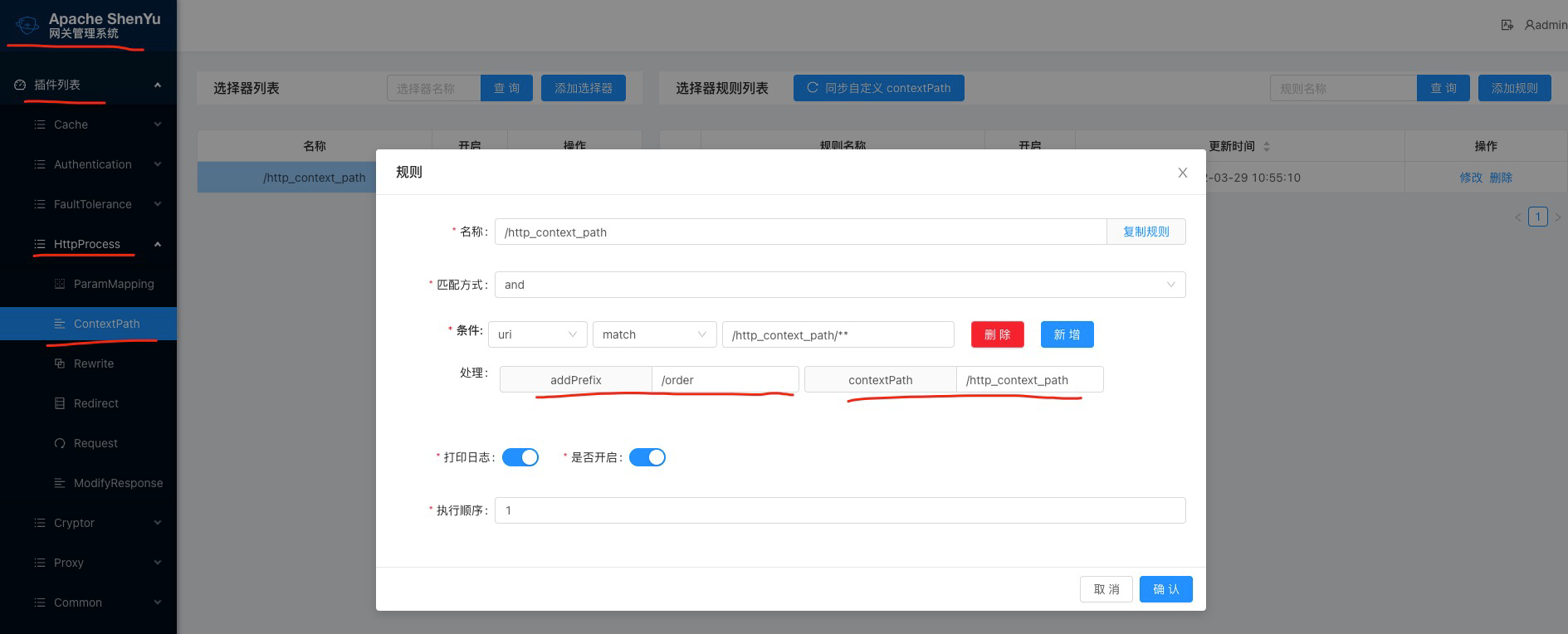
Task: Click the Rewrite plugin icon in sidebar
Action: pos(60,363)
